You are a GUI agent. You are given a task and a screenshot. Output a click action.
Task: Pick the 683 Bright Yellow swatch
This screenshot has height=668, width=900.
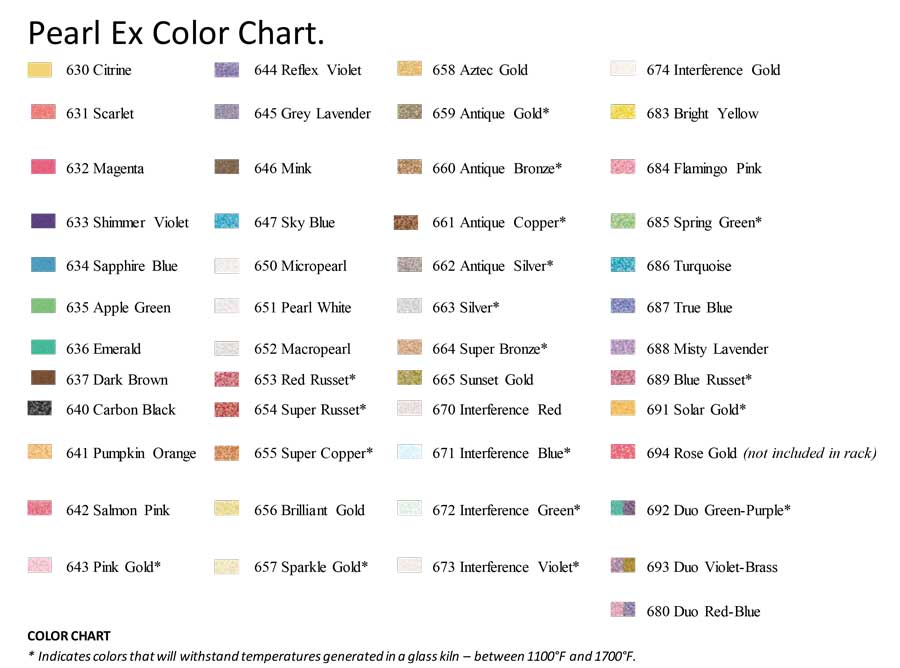pyautogui.click(x=623, y=112)
